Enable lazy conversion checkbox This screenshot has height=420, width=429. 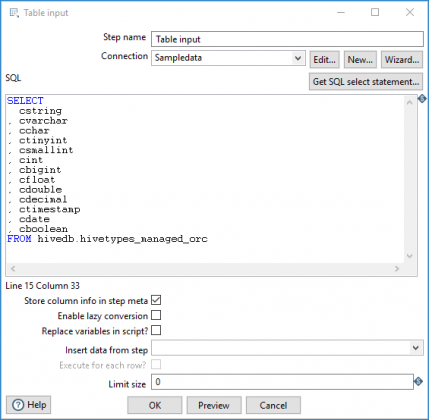point(156,315)
